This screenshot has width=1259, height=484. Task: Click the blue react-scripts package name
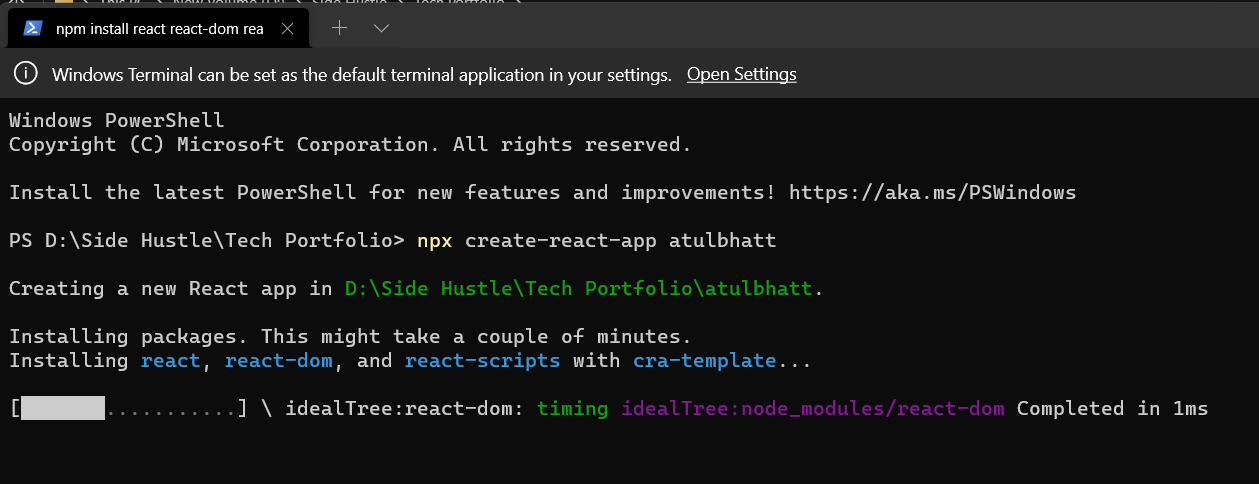point(482,360)
